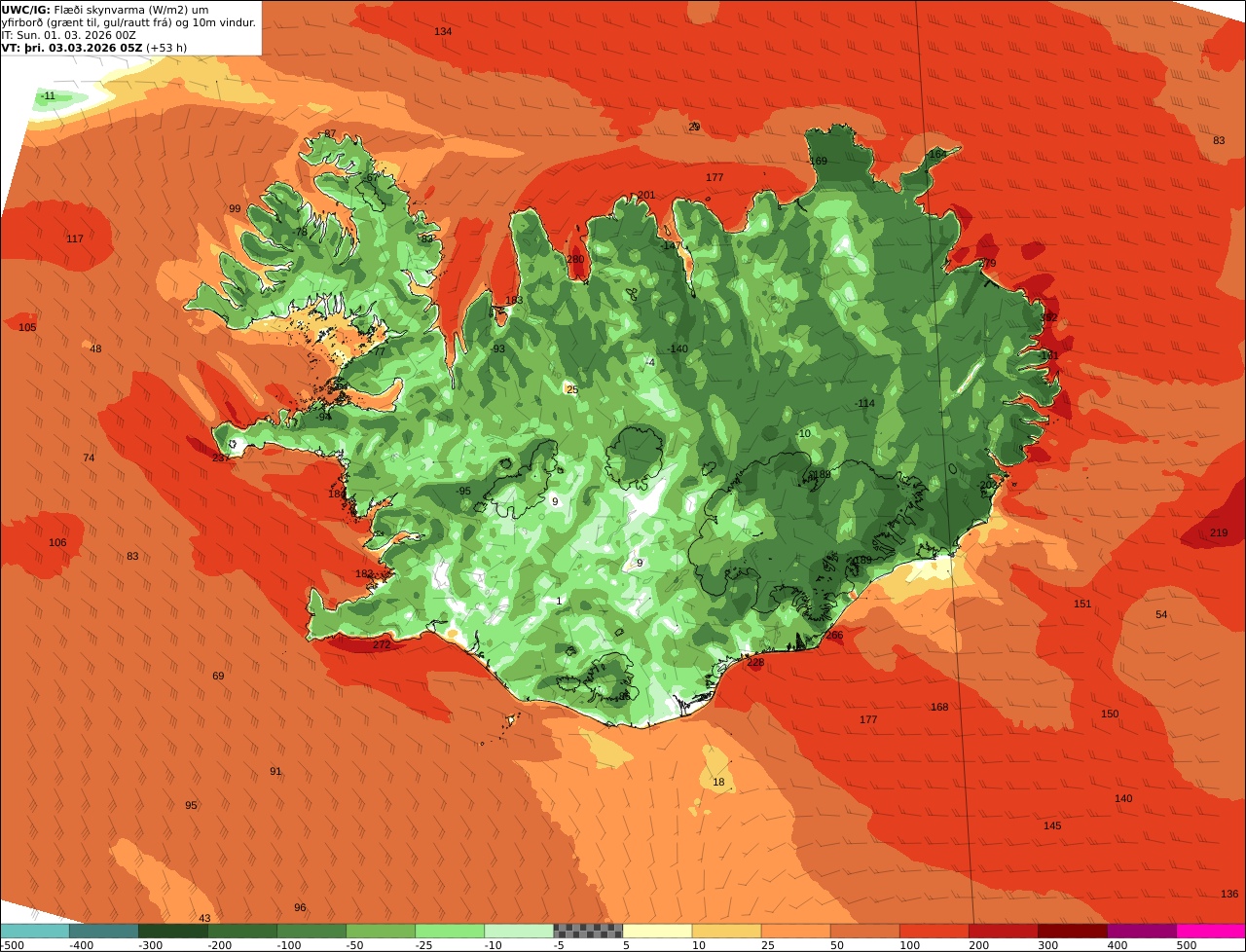Click the orange 50 to 100 legend swatch

point(864,931)
